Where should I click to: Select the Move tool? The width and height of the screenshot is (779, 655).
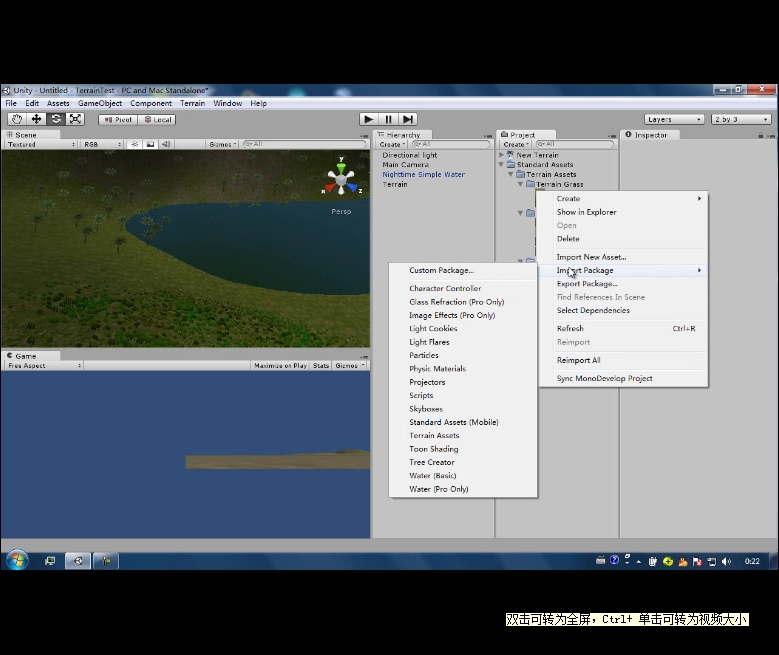pyautogui.click(x=36, y=119)
